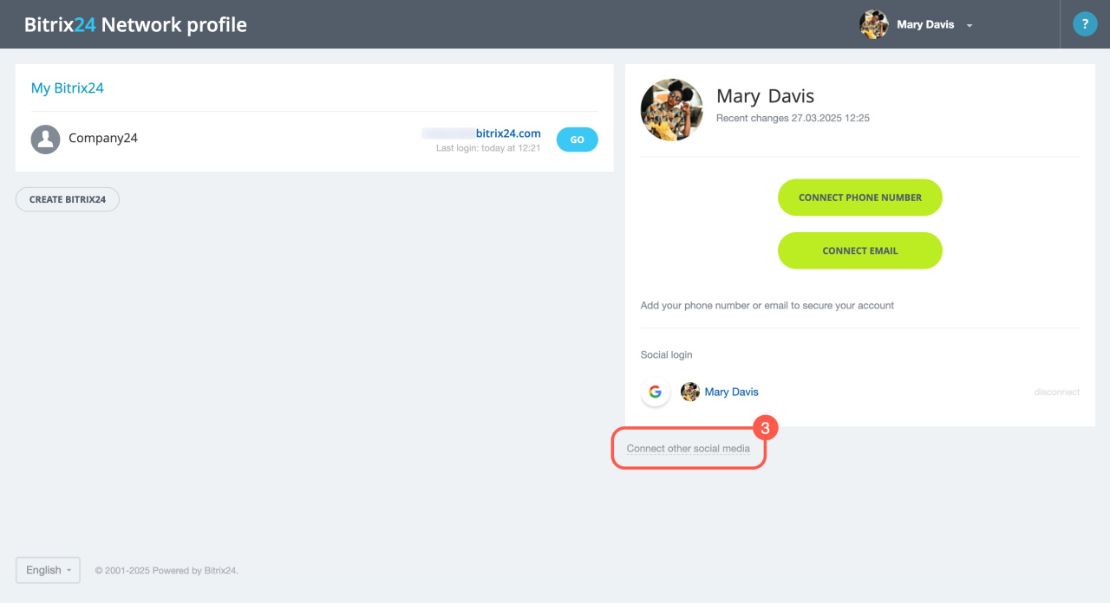
Task: Click the Bitrix24 Network profile logo
Action: pos(135,25)
